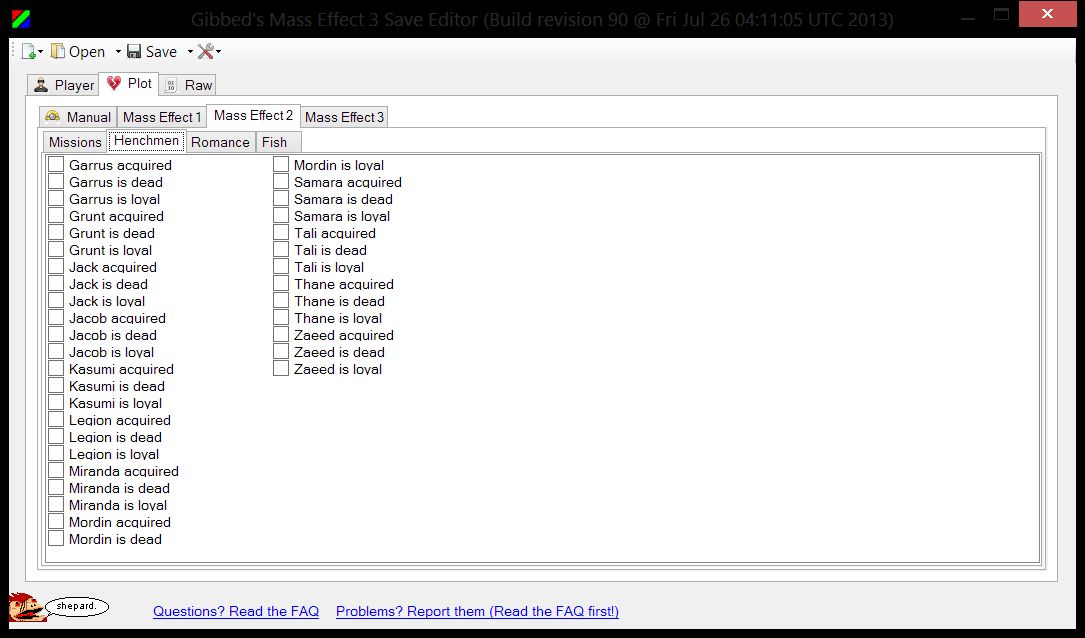The height and width of the screenshot is (638, 1085).
Task: Toggle Grunt is loyal checkbox
Action: [x=56, y=250]
